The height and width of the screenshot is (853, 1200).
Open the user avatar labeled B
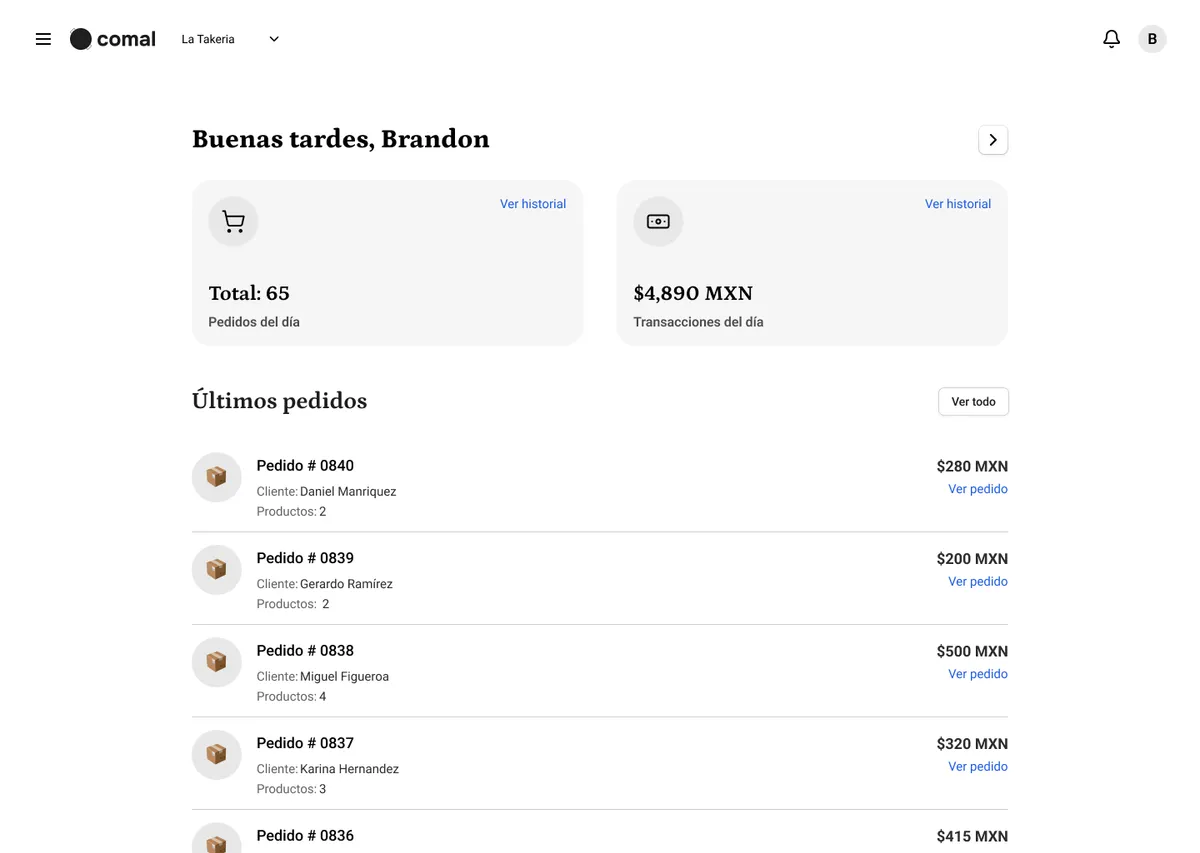pyautogui.click(x=1152, y=39)
